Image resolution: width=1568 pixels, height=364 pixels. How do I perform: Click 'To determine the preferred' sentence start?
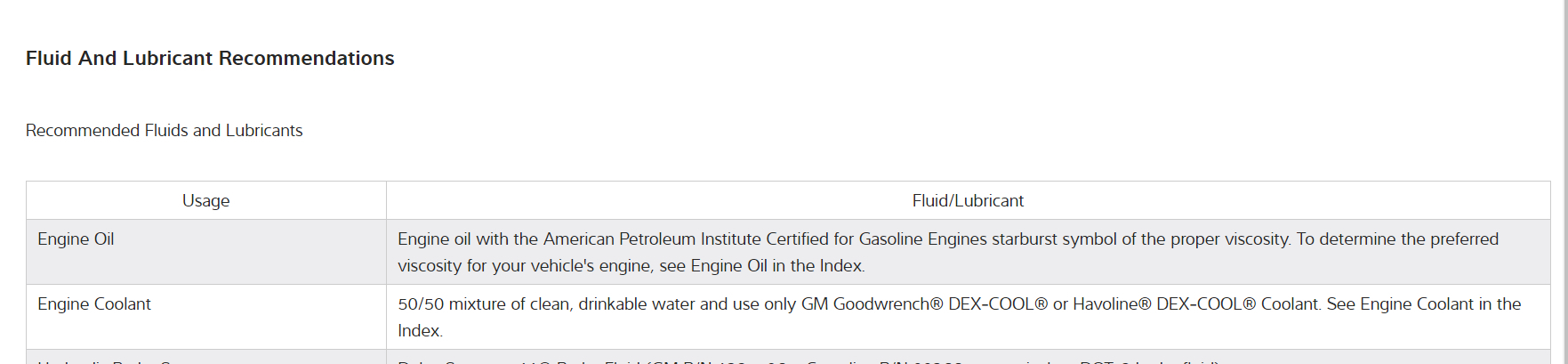coord(1396,239)
